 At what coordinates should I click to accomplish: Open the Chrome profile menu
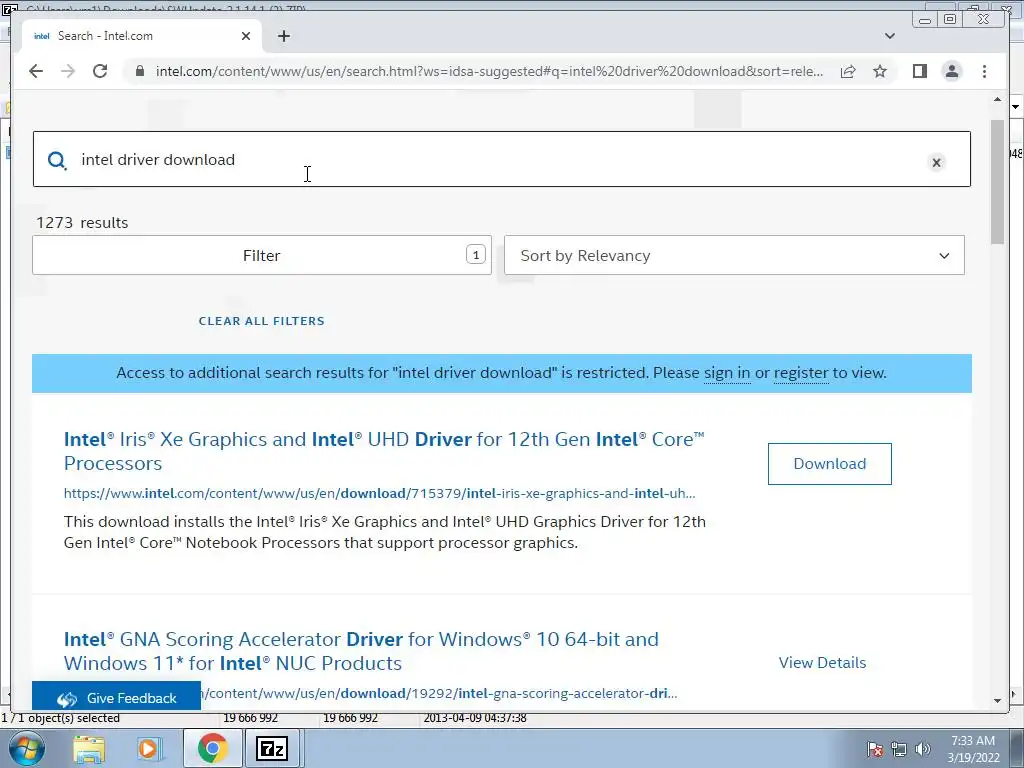point(952,71)
